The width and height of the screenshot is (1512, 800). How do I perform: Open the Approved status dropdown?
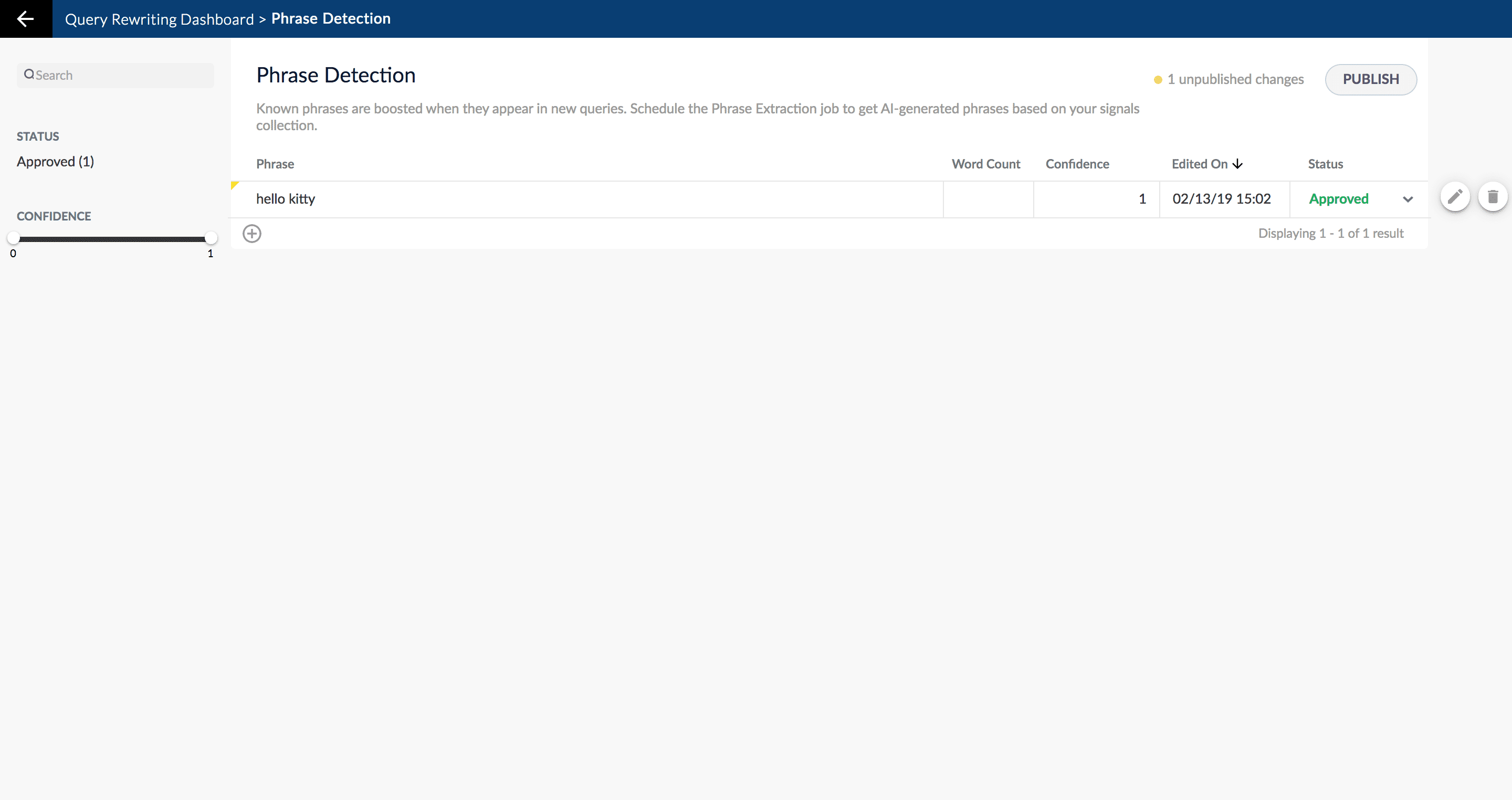(x=1408, y=199)
